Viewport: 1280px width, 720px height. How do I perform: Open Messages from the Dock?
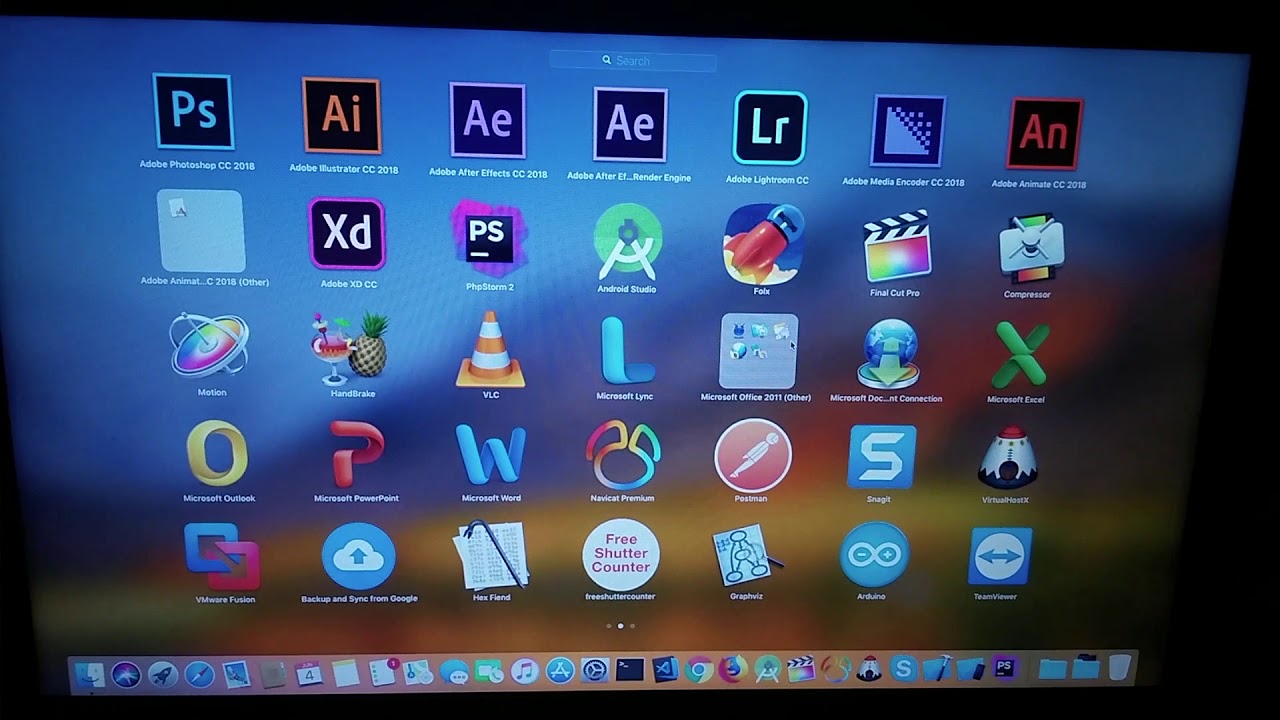[x=454, y=672]
